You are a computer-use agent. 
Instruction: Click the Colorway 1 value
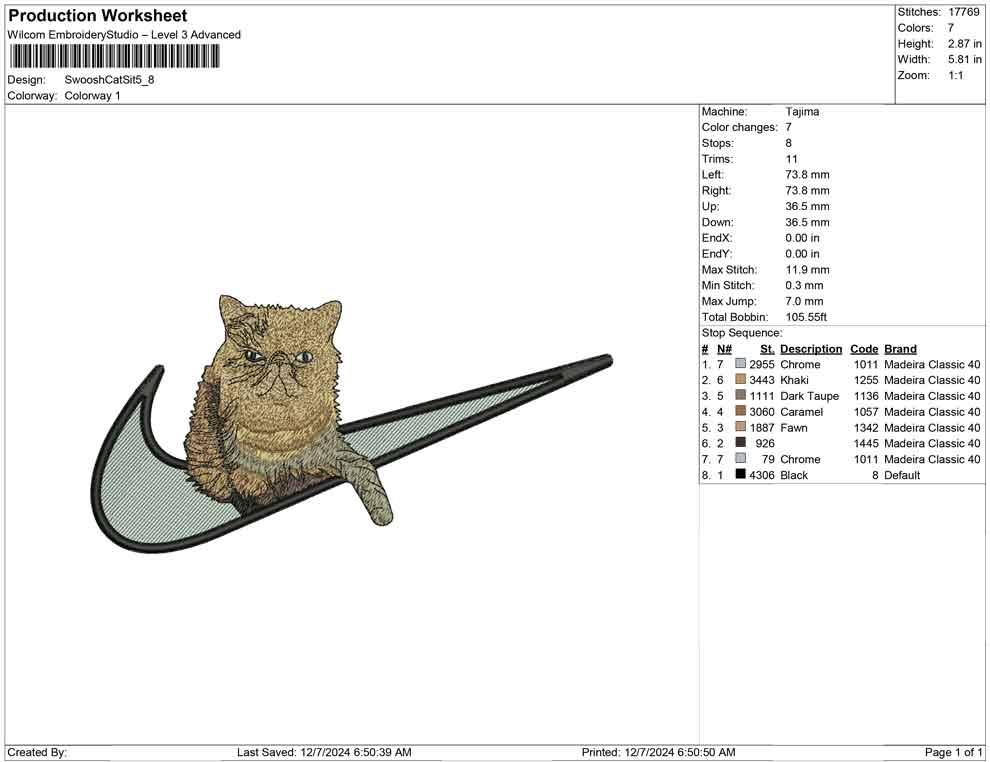click(92, 95)
